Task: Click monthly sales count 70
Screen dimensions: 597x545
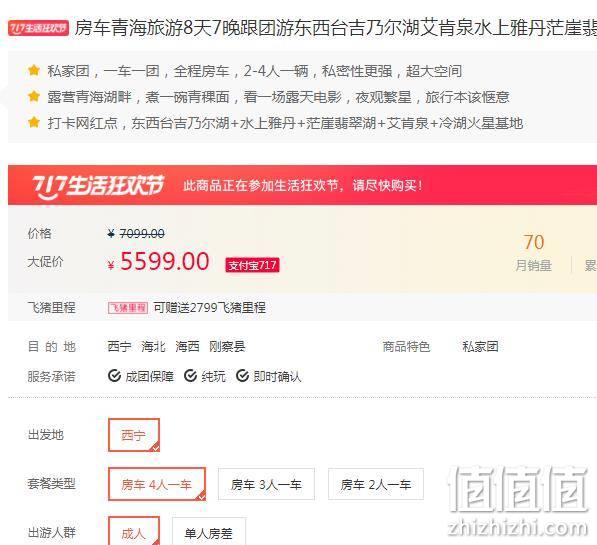Action: [533, 242]
